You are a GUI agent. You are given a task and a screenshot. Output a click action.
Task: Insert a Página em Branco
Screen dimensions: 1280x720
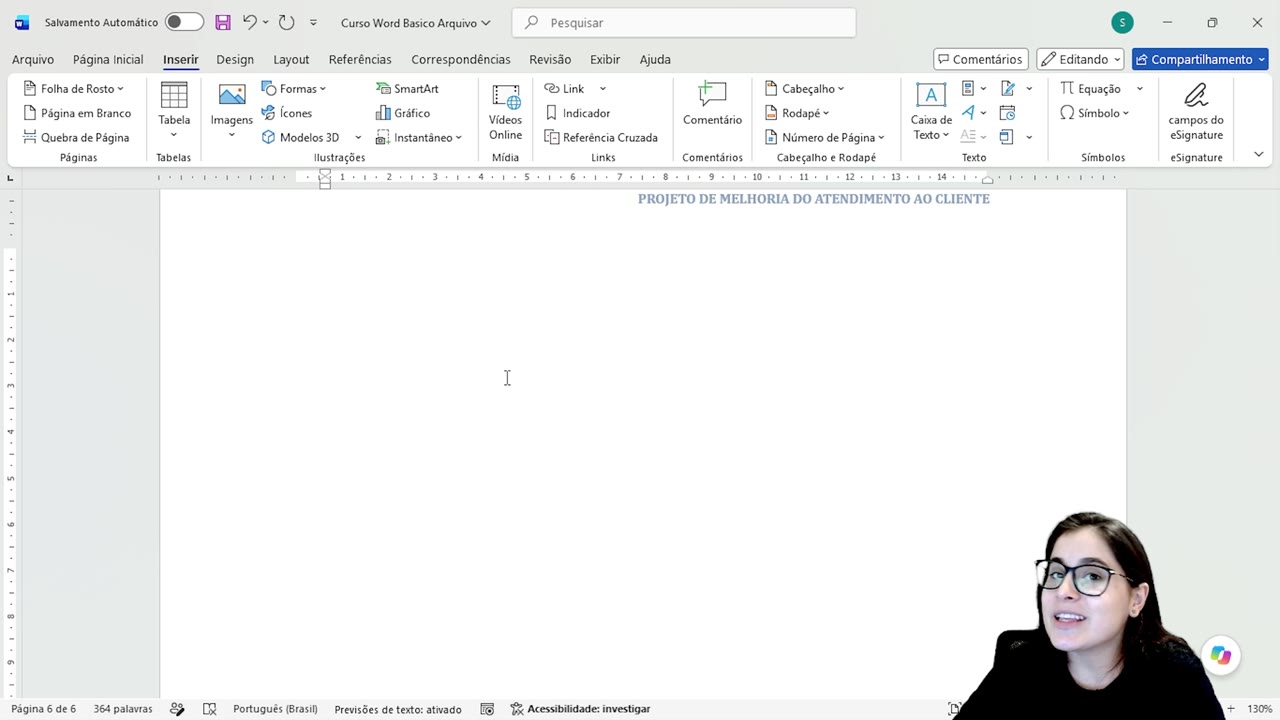(77, 113)
